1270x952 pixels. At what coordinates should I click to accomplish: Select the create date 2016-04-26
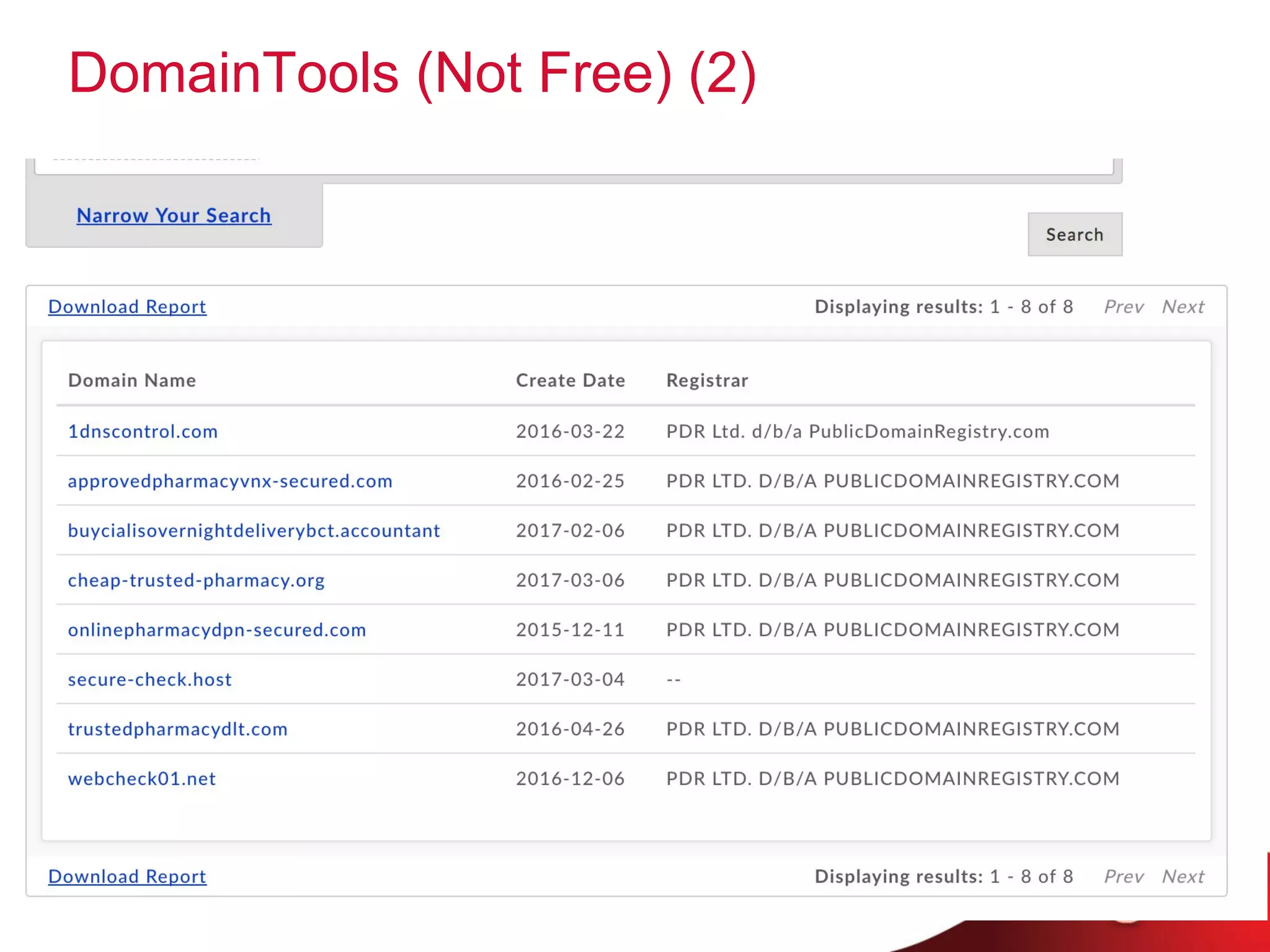point(571,729)
